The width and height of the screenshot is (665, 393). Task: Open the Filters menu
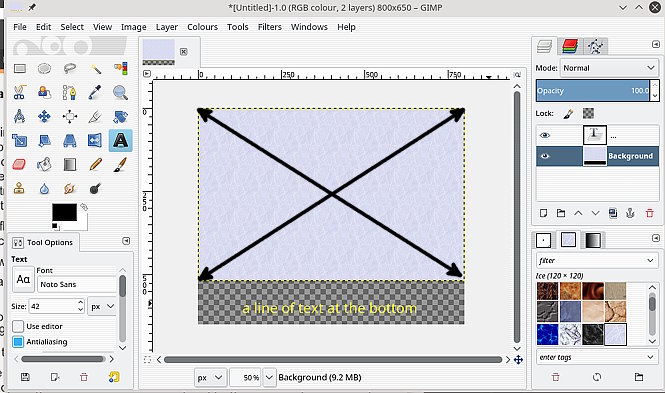[270, 27]
